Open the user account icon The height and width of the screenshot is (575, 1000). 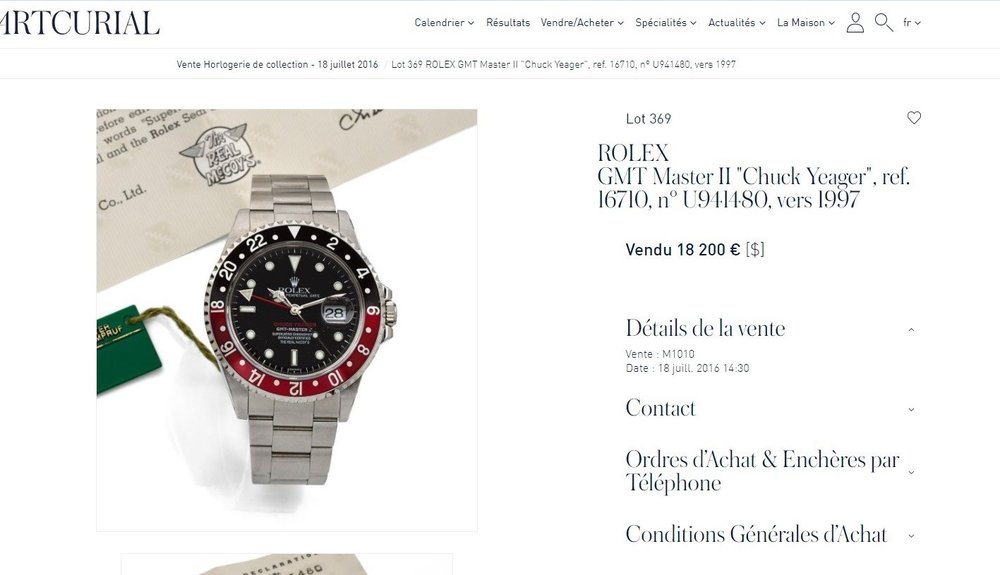(855, 23)
